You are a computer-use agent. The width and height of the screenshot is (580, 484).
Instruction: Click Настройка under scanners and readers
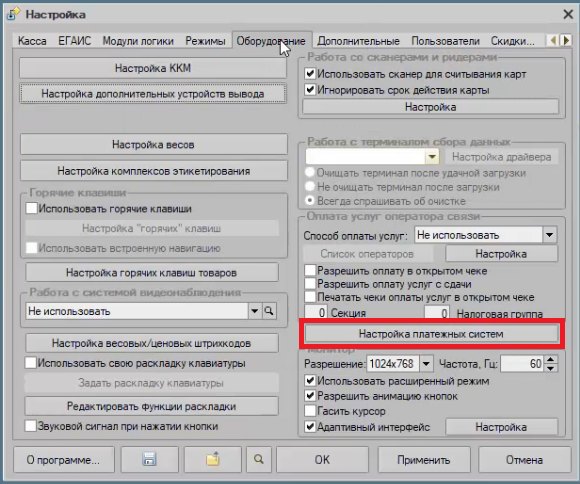(431, 107)
